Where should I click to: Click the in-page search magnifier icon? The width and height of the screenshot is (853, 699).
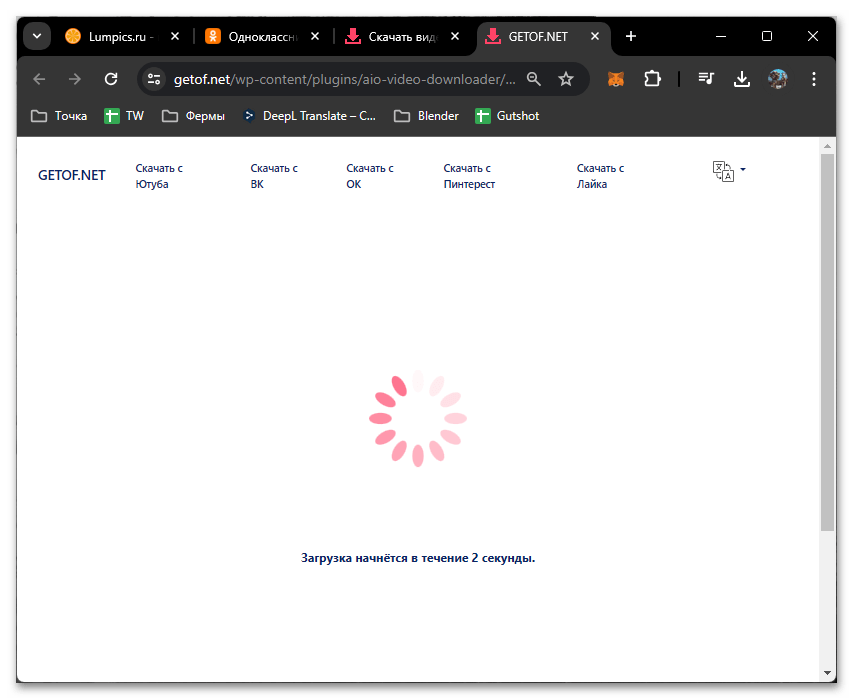tap(533, 78)
